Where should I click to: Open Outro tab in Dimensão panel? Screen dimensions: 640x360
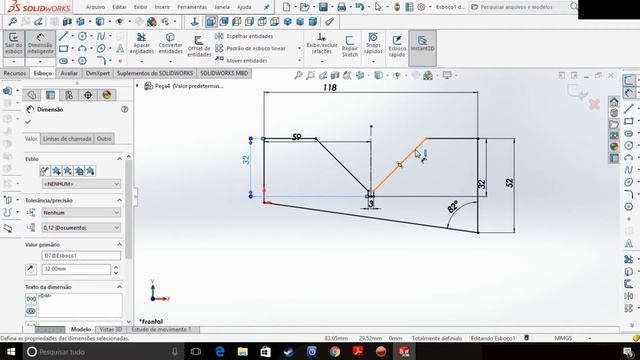(104, 139)
